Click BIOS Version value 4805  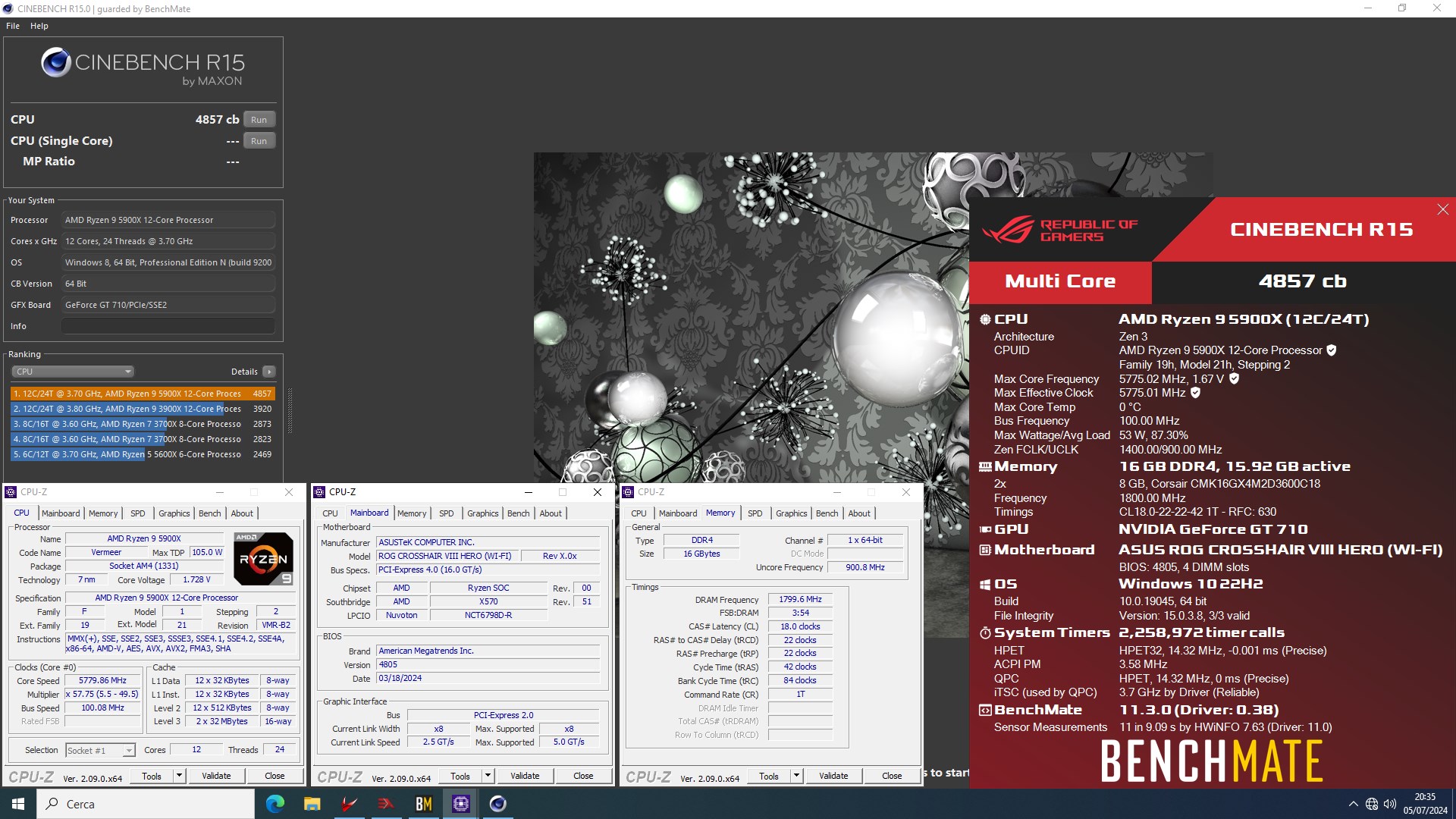coord(488,664)
